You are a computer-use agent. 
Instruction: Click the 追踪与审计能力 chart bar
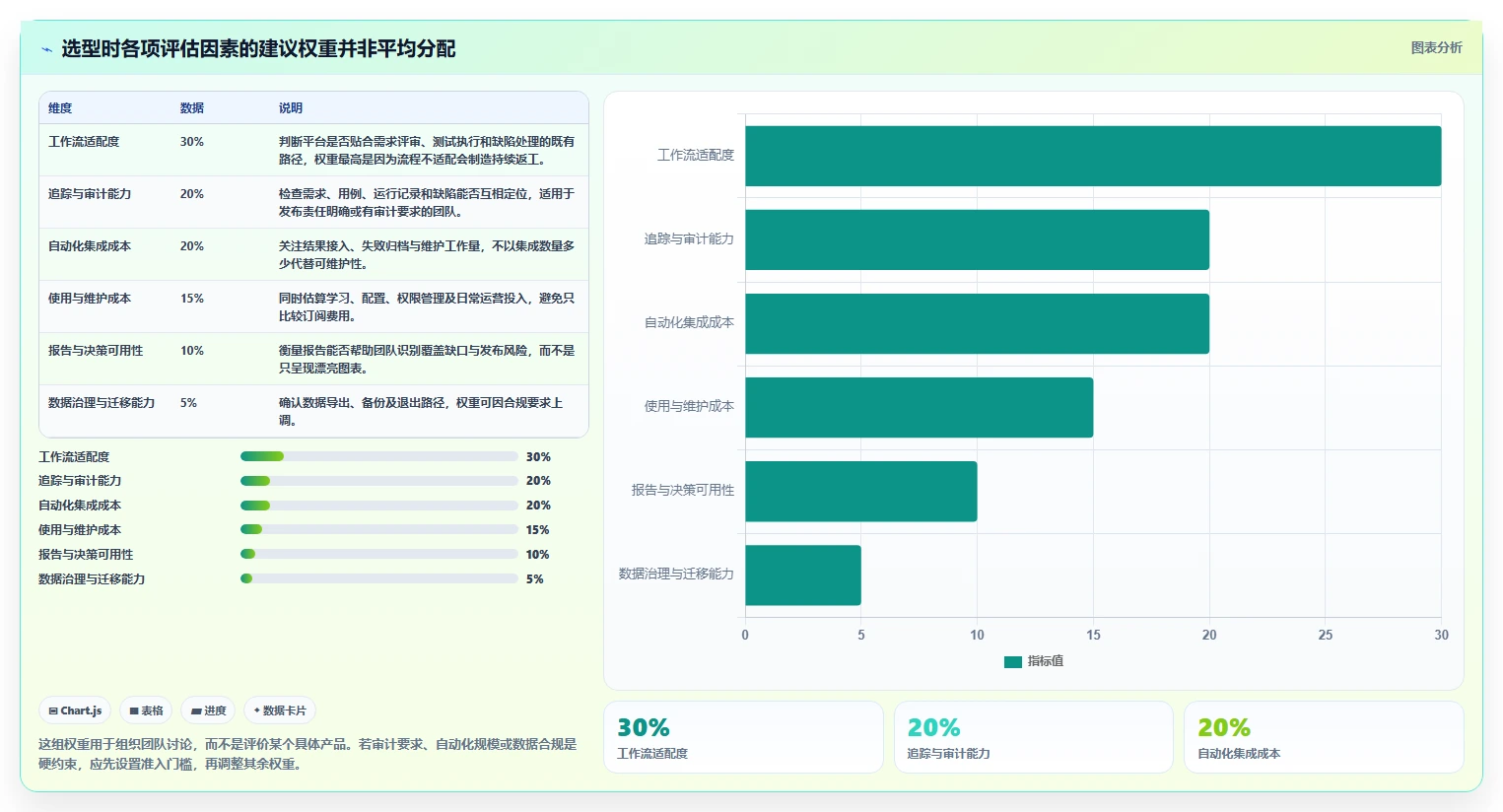(x=977, y=239)
